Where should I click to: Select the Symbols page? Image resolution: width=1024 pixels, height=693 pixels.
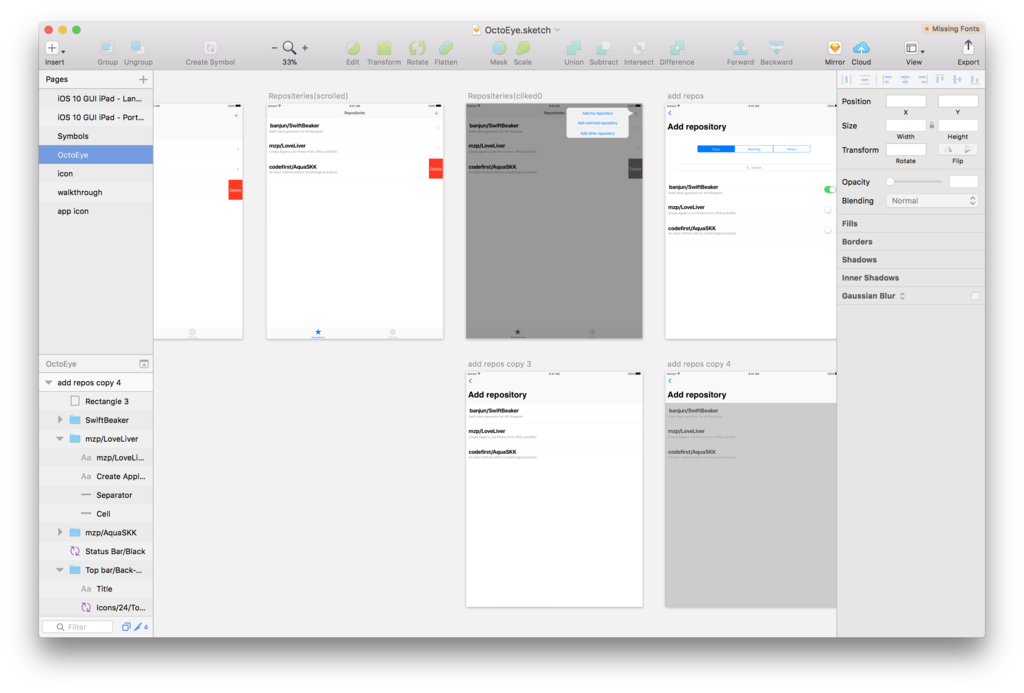click(x=96, y=136)
